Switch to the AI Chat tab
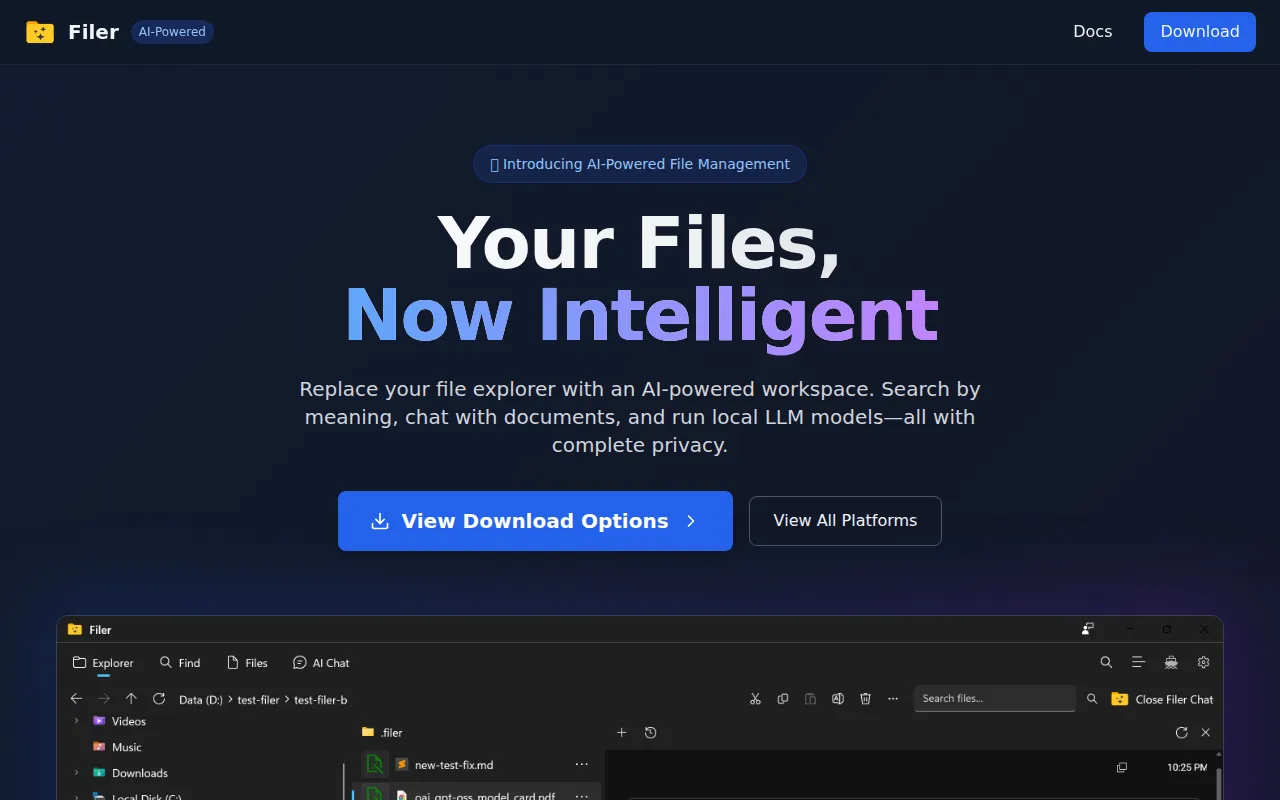Screen dimensions: 1280x800 pos(321,662)
